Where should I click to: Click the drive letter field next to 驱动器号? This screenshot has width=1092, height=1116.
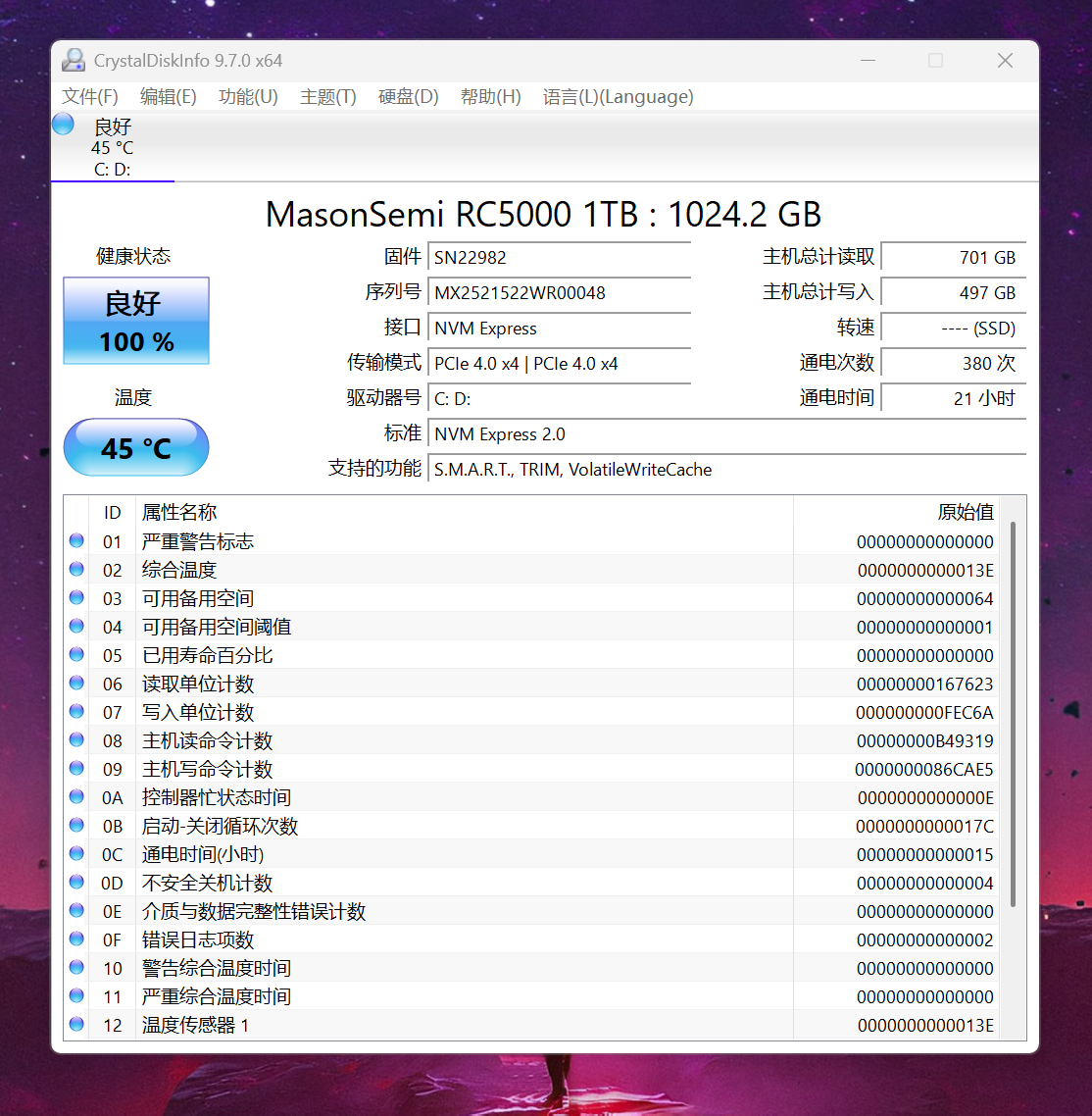(559, 398)
